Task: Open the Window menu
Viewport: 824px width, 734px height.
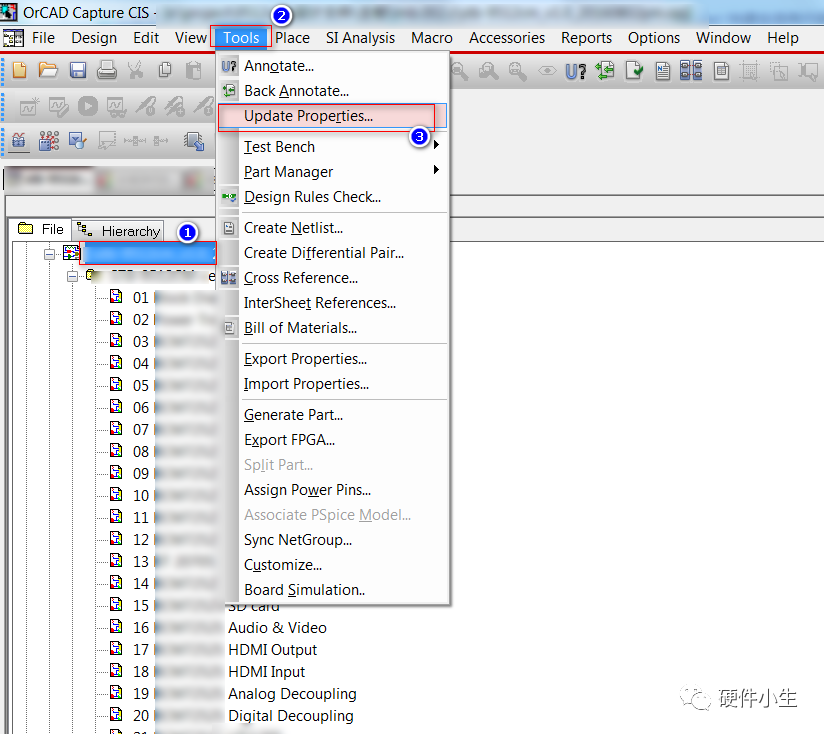Action: pyautogui.click(x=723, y=38)
